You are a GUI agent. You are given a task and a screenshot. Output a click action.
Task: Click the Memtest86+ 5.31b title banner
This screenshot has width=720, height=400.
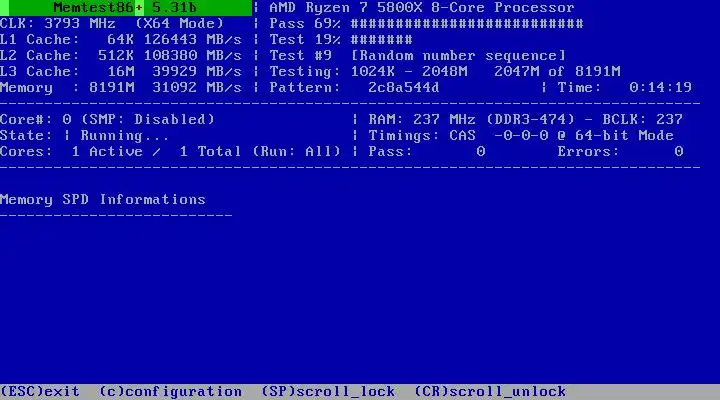pyautogui.click(x=126, y=8)
